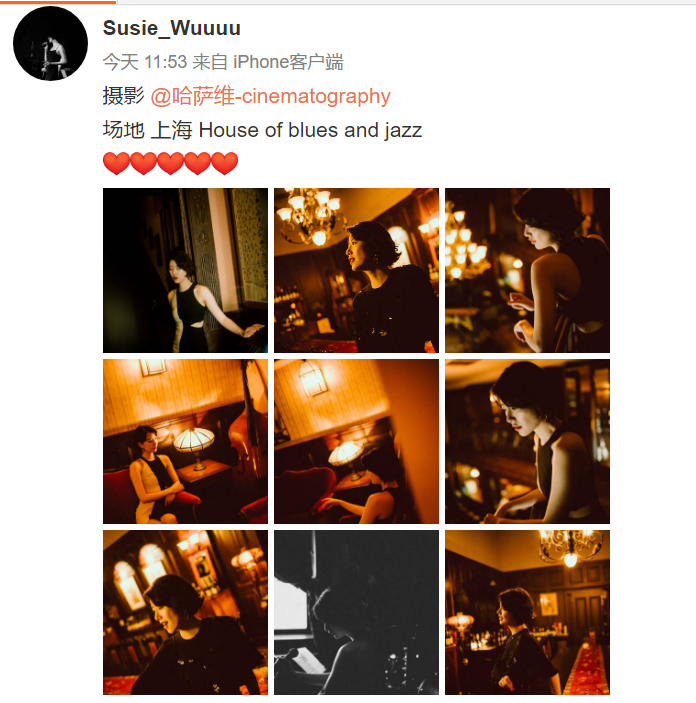Click the first red heart emoji
This screenshot has width=696, height=703.
(117, 163)
